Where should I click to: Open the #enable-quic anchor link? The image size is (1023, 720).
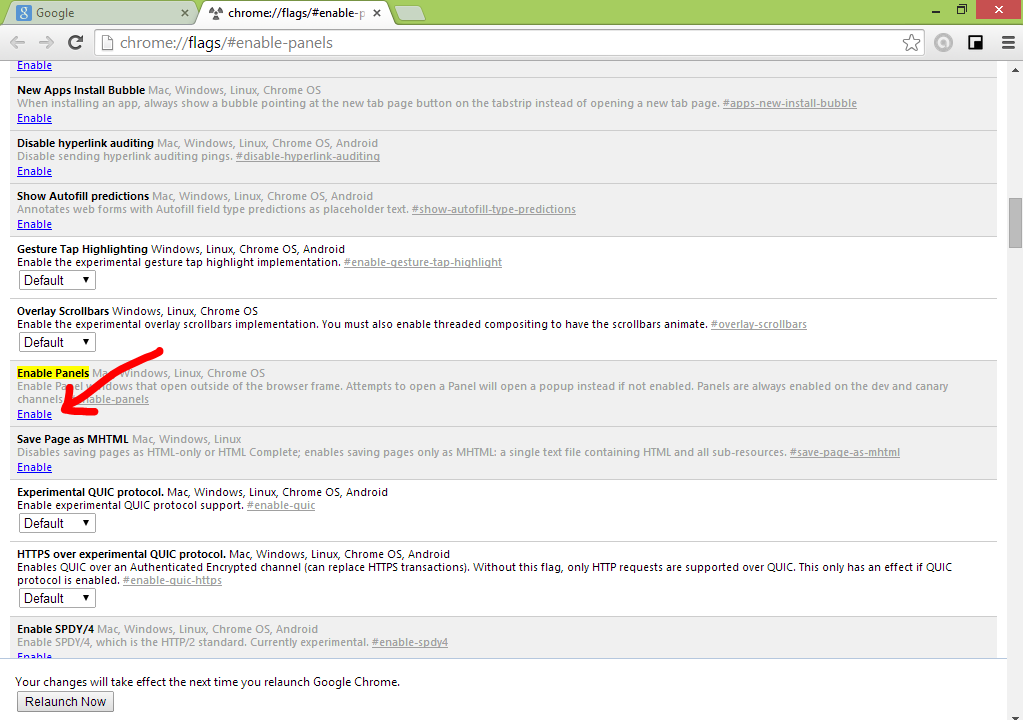point(281,505)
